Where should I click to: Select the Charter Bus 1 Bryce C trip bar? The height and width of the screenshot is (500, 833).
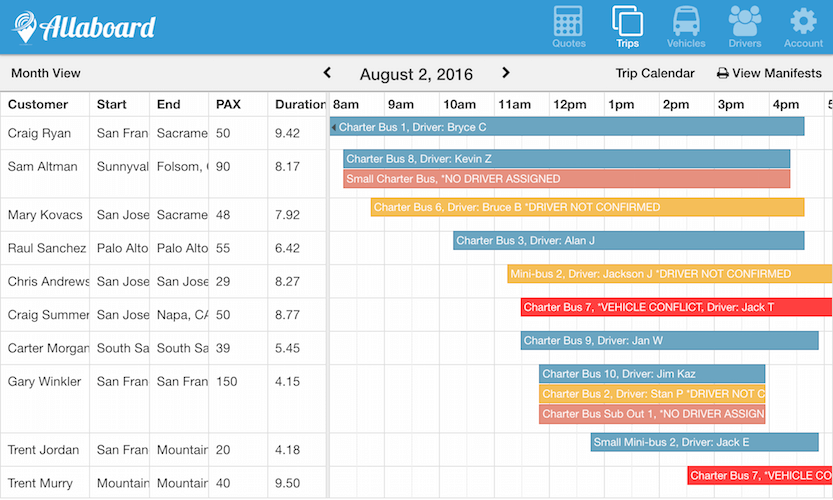click(567, 127)
